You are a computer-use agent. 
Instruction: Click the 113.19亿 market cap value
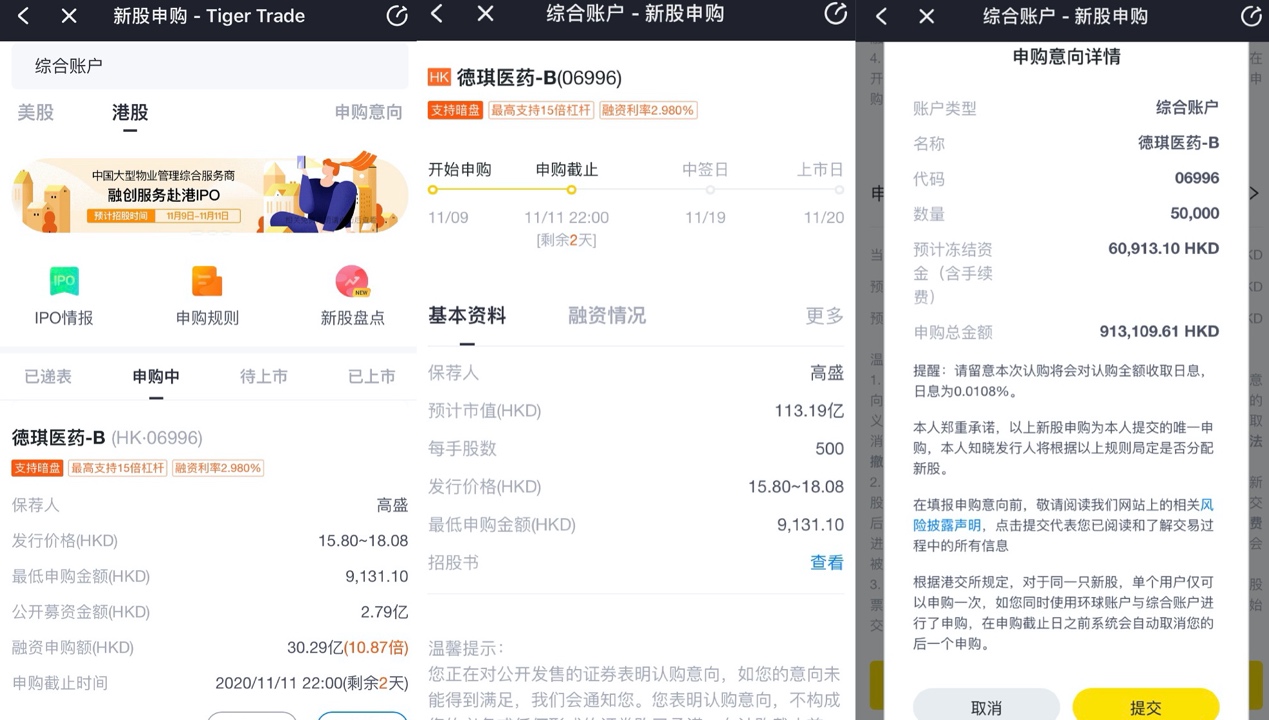click(x=809, y=411)
